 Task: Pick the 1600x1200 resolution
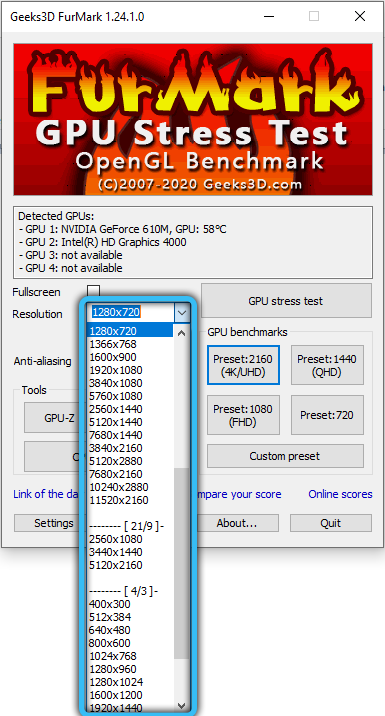click(x=130, y=695)
